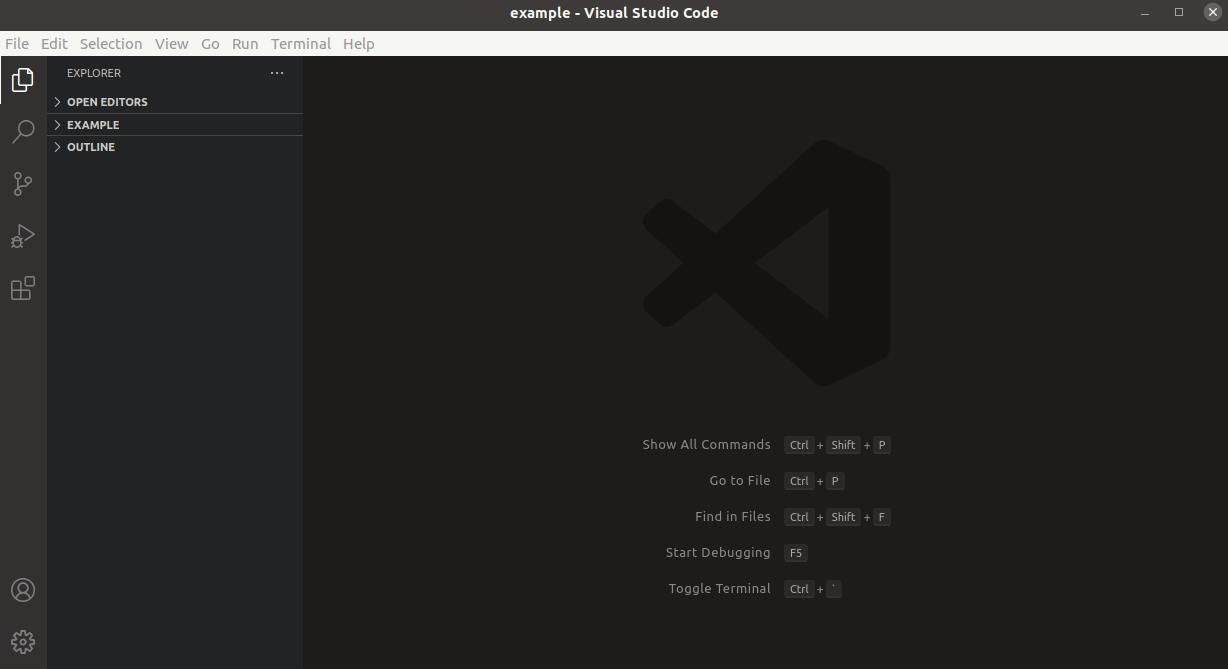Click the "Toggle Terminal" text
Viewport: 1228px width, 669px height.
click(720, 589)
